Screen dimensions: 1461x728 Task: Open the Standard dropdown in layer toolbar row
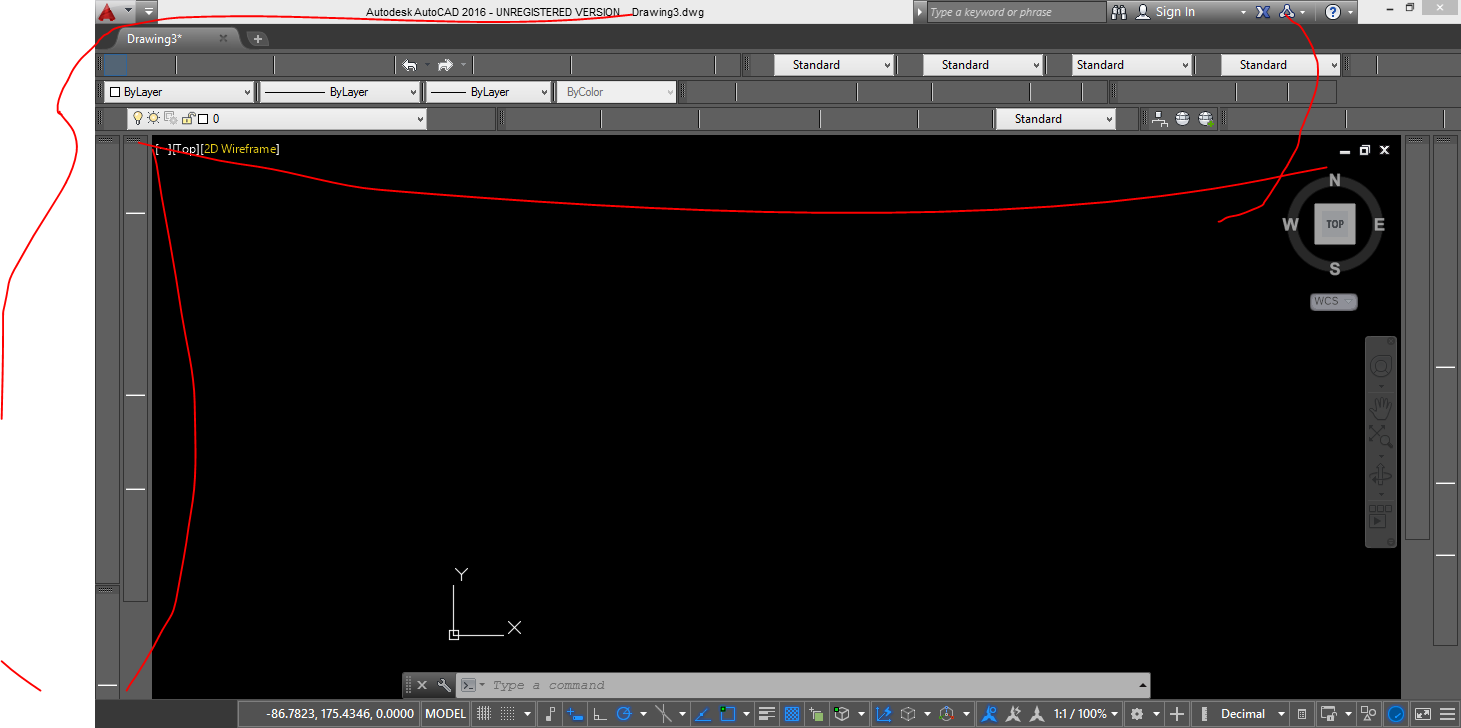(x=1055, y=119)
